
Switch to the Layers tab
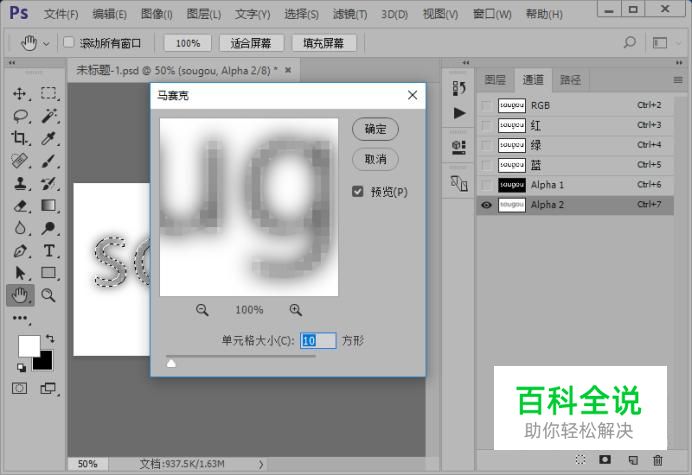pos(495,80)
